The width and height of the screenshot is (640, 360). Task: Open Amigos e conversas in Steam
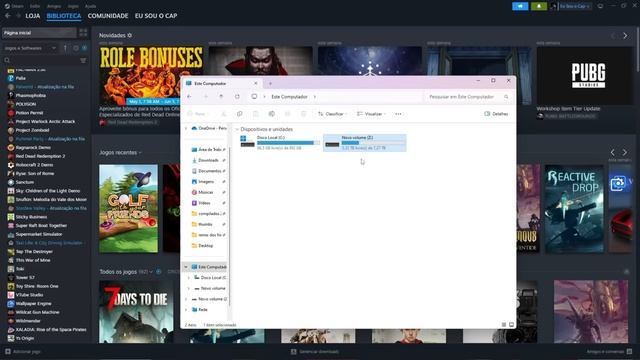point(609,351)
